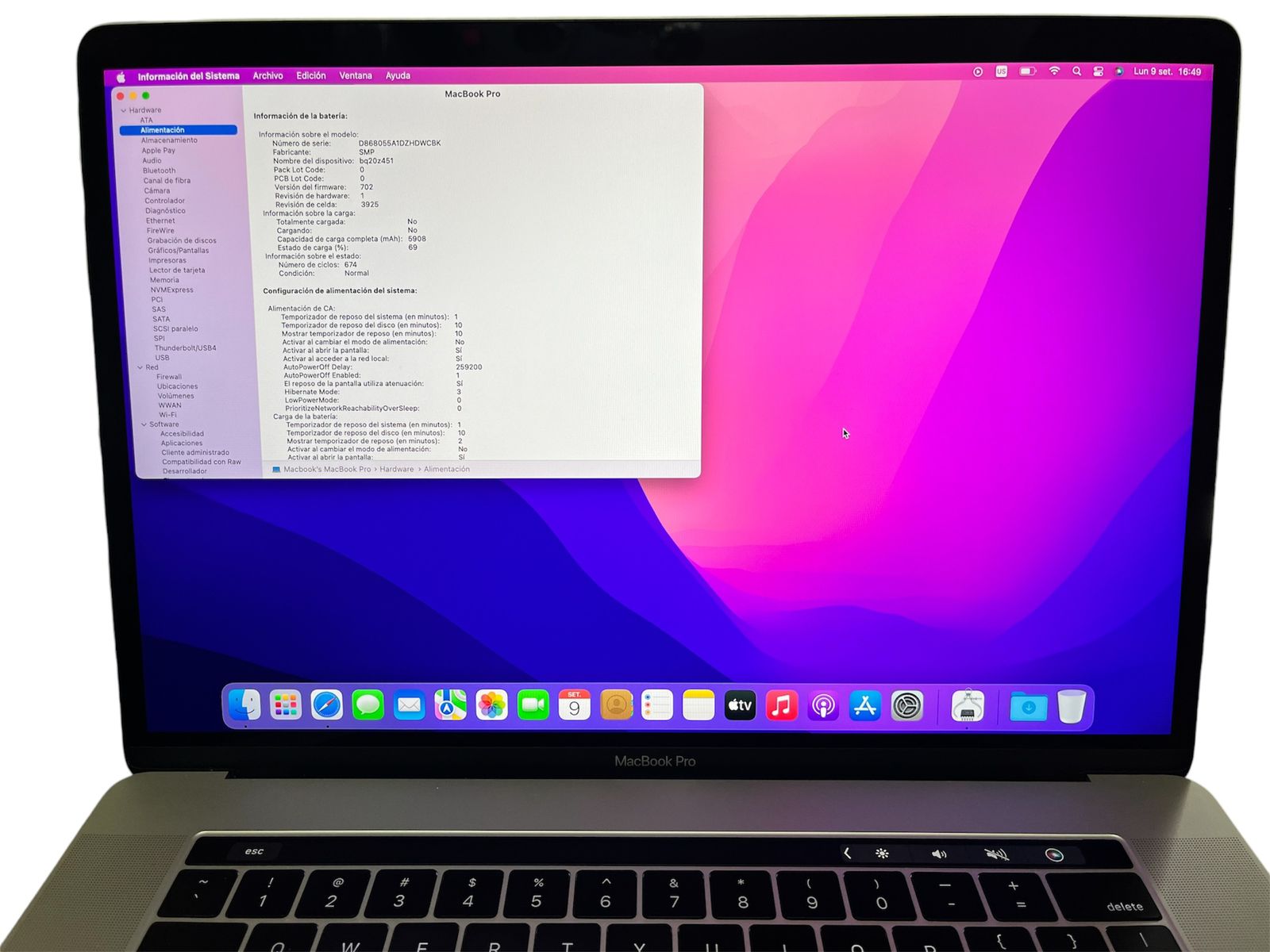
Task: Select Almacenamiento in the sidebar
Action: click(x=169, y=140)
